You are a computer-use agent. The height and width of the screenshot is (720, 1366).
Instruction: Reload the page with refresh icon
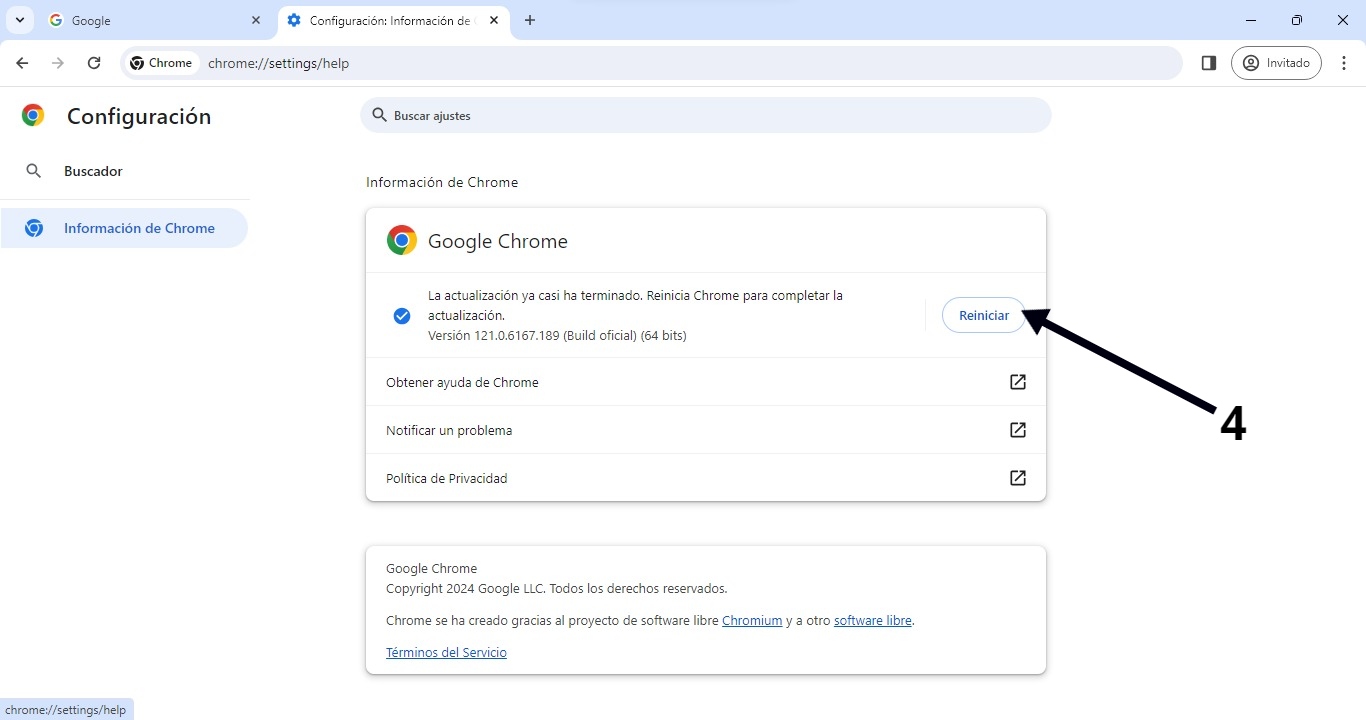(x=94, y=63)
